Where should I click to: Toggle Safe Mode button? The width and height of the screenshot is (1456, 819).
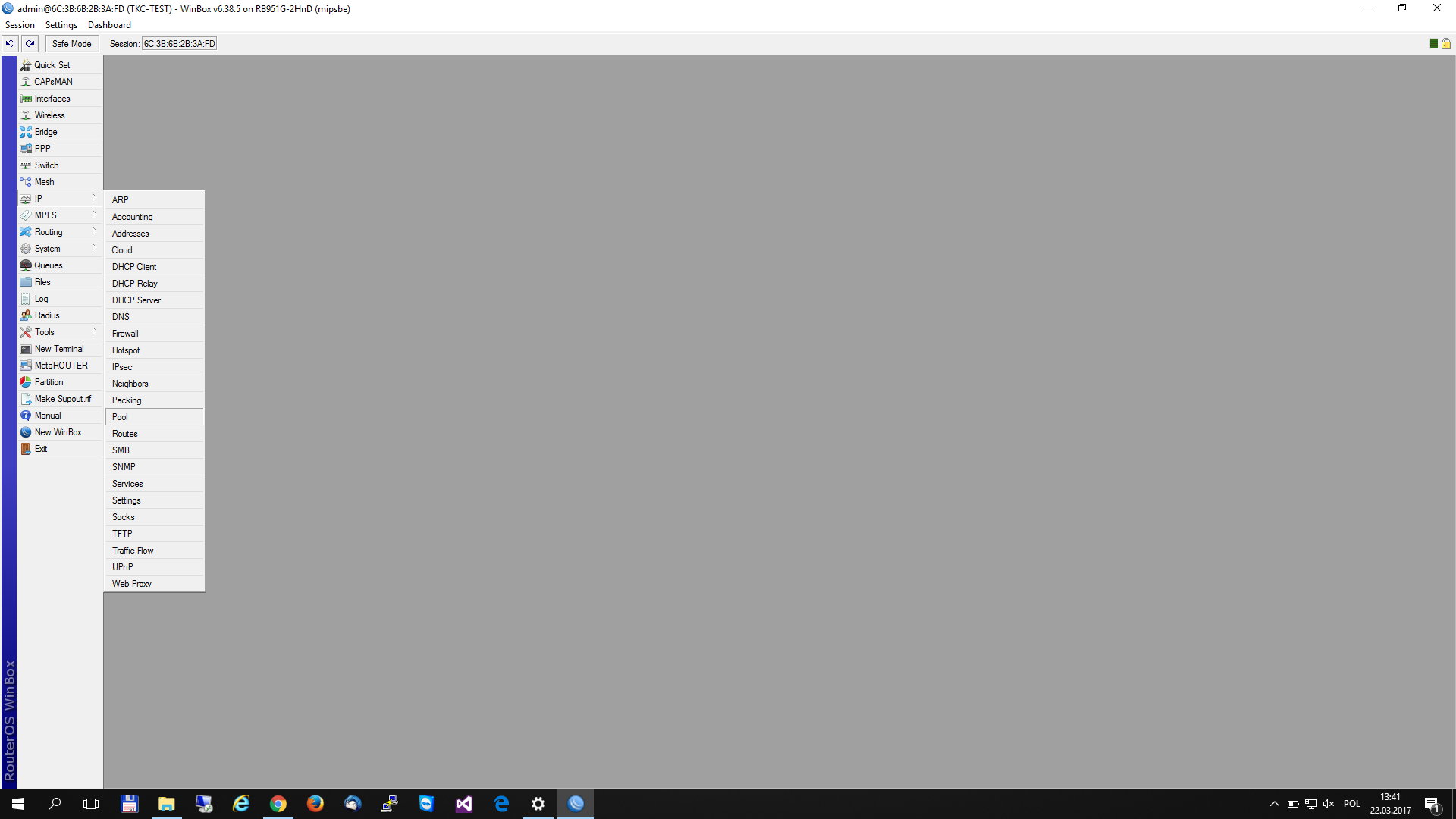pos(72,43)
